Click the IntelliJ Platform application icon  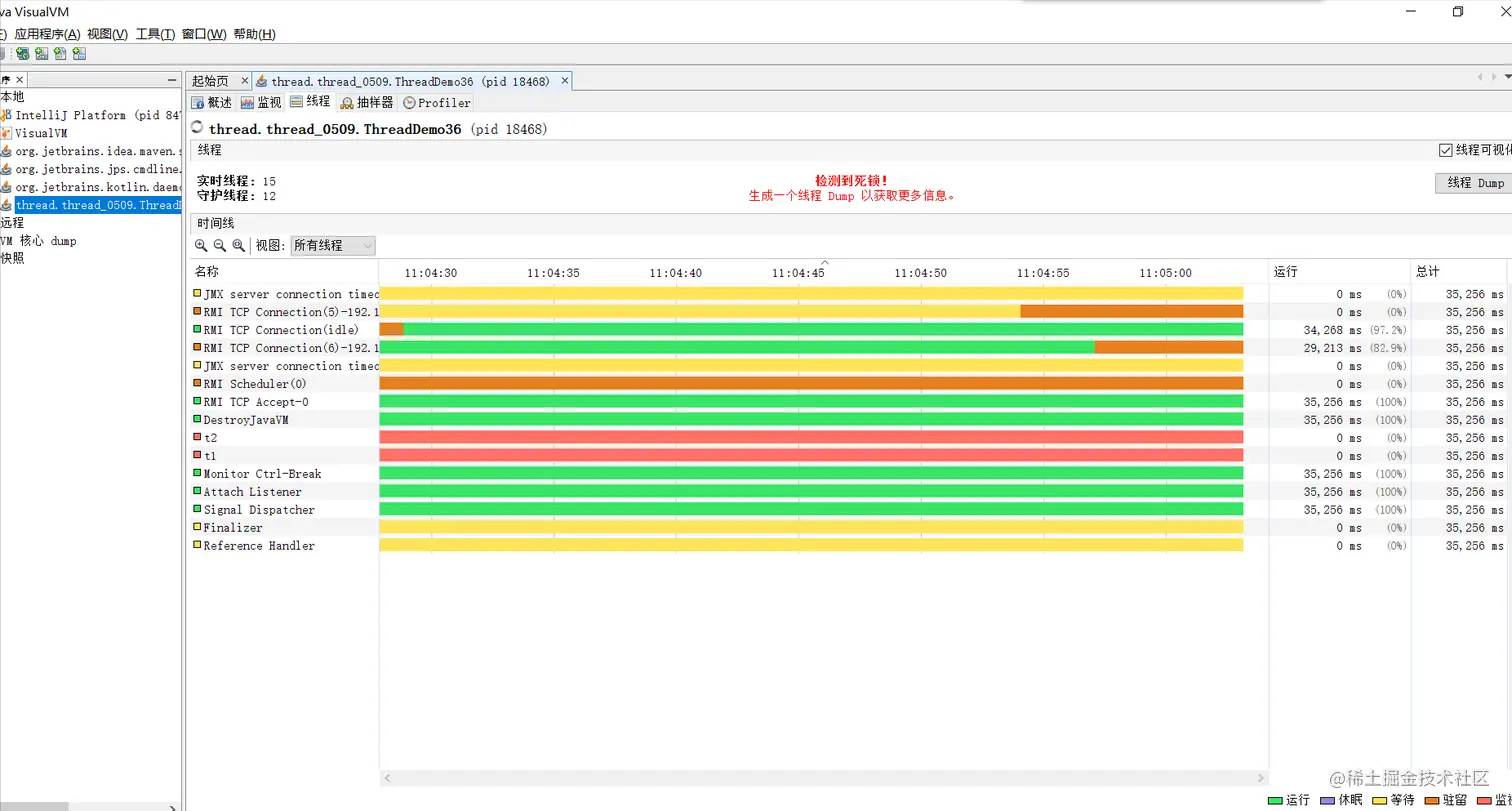click(6, 115)
